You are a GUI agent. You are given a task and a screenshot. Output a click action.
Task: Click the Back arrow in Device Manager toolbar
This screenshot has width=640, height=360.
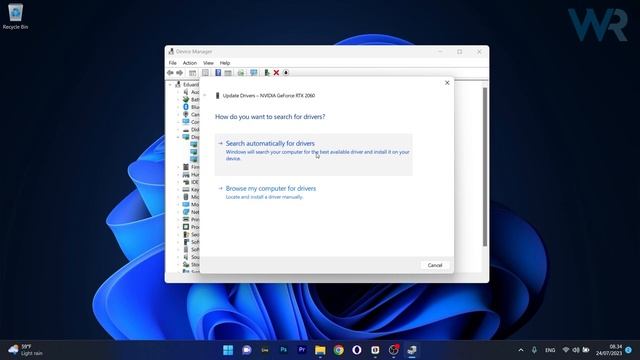click(x=170, y=73)
